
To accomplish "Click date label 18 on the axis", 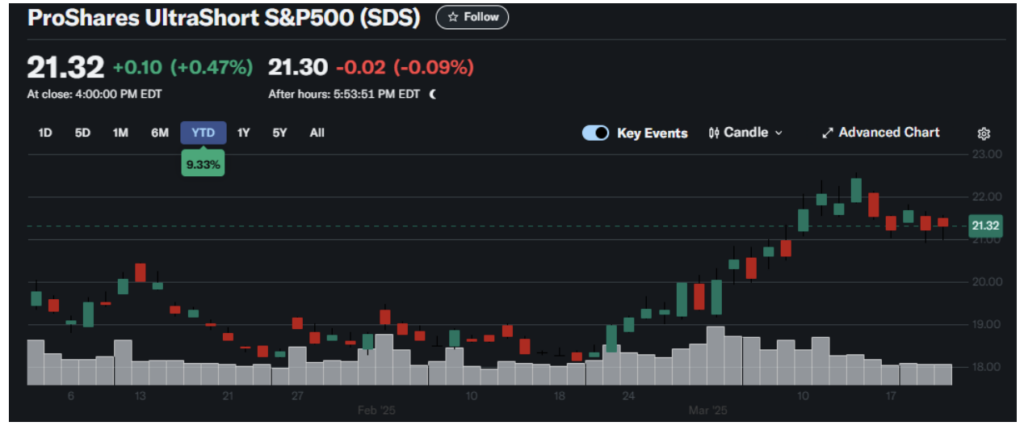I will coord(559,396).
